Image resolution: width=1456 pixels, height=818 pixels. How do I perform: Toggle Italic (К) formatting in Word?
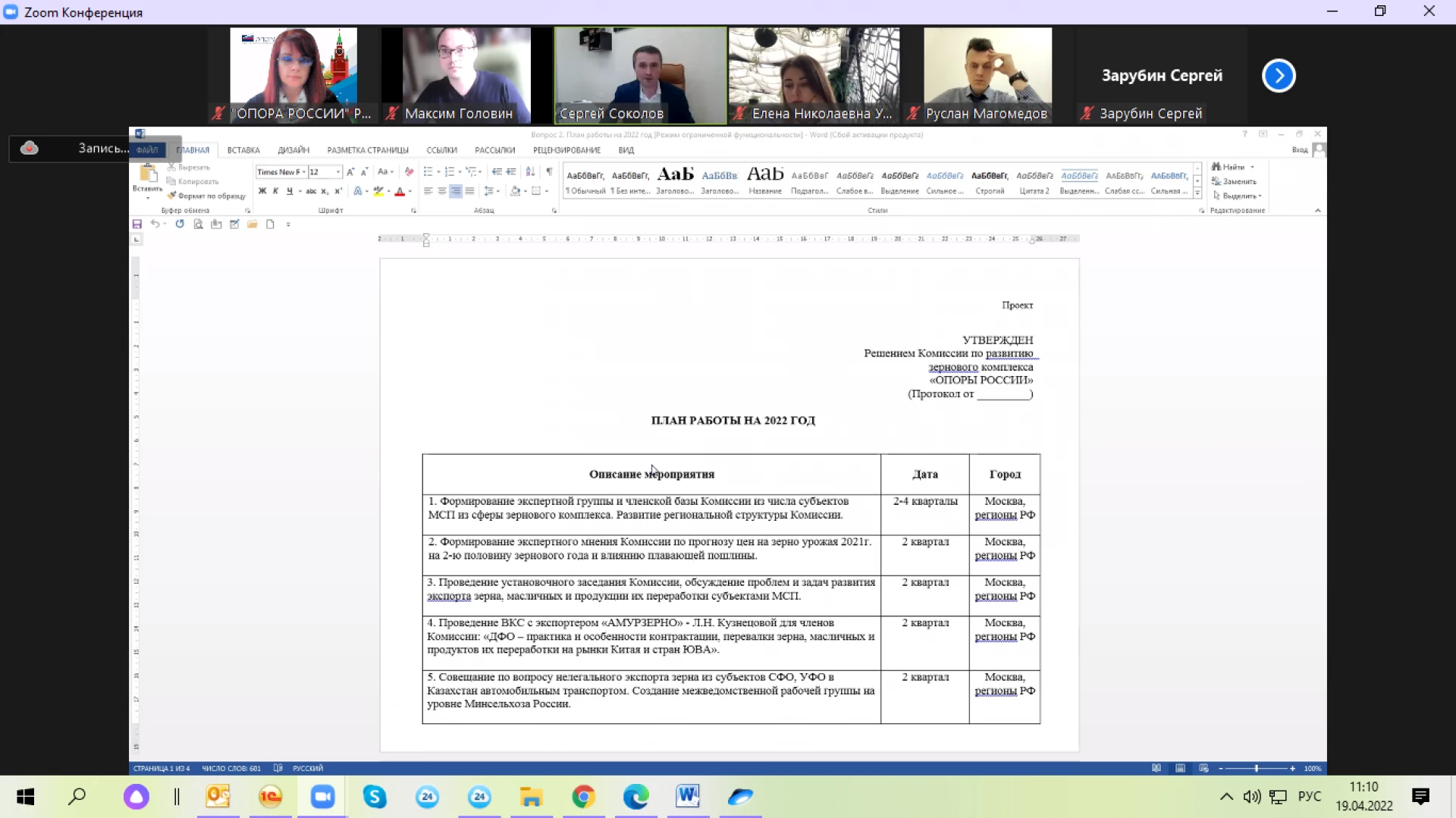(x=275, y=191)
